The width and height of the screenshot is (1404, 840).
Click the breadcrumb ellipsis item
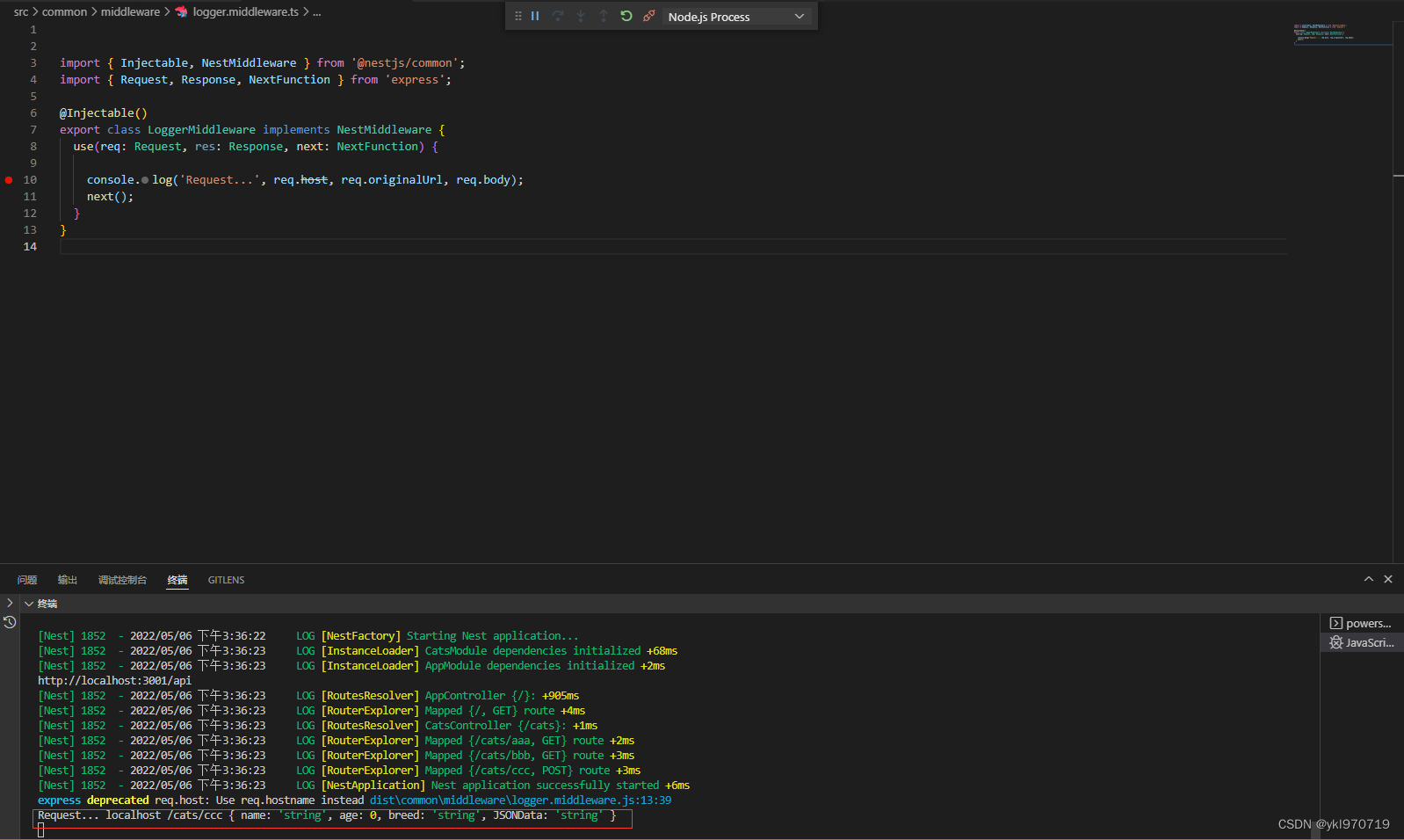(x=317, y=11)
